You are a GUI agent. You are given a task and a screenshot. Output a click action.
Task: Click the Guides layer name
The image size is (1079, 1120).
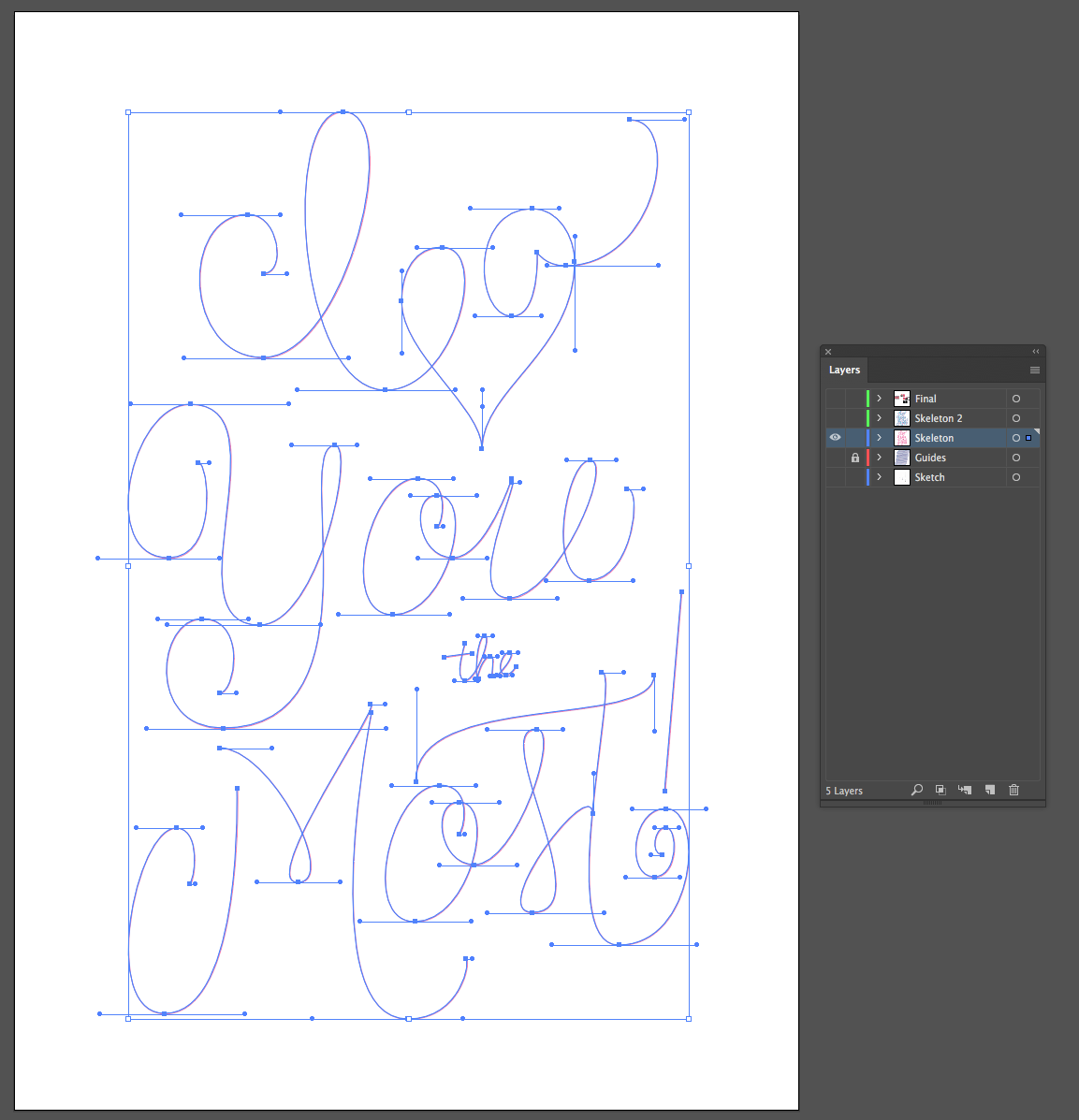(x=930, y=458)
